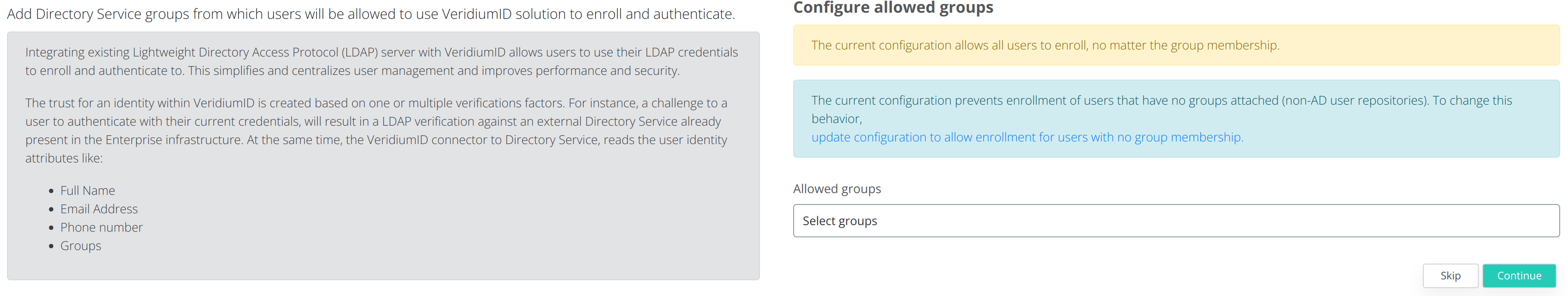This screenshot has width=1568, height=296.
Task: Click the Skip button
Action: [x=1450, y=275]
